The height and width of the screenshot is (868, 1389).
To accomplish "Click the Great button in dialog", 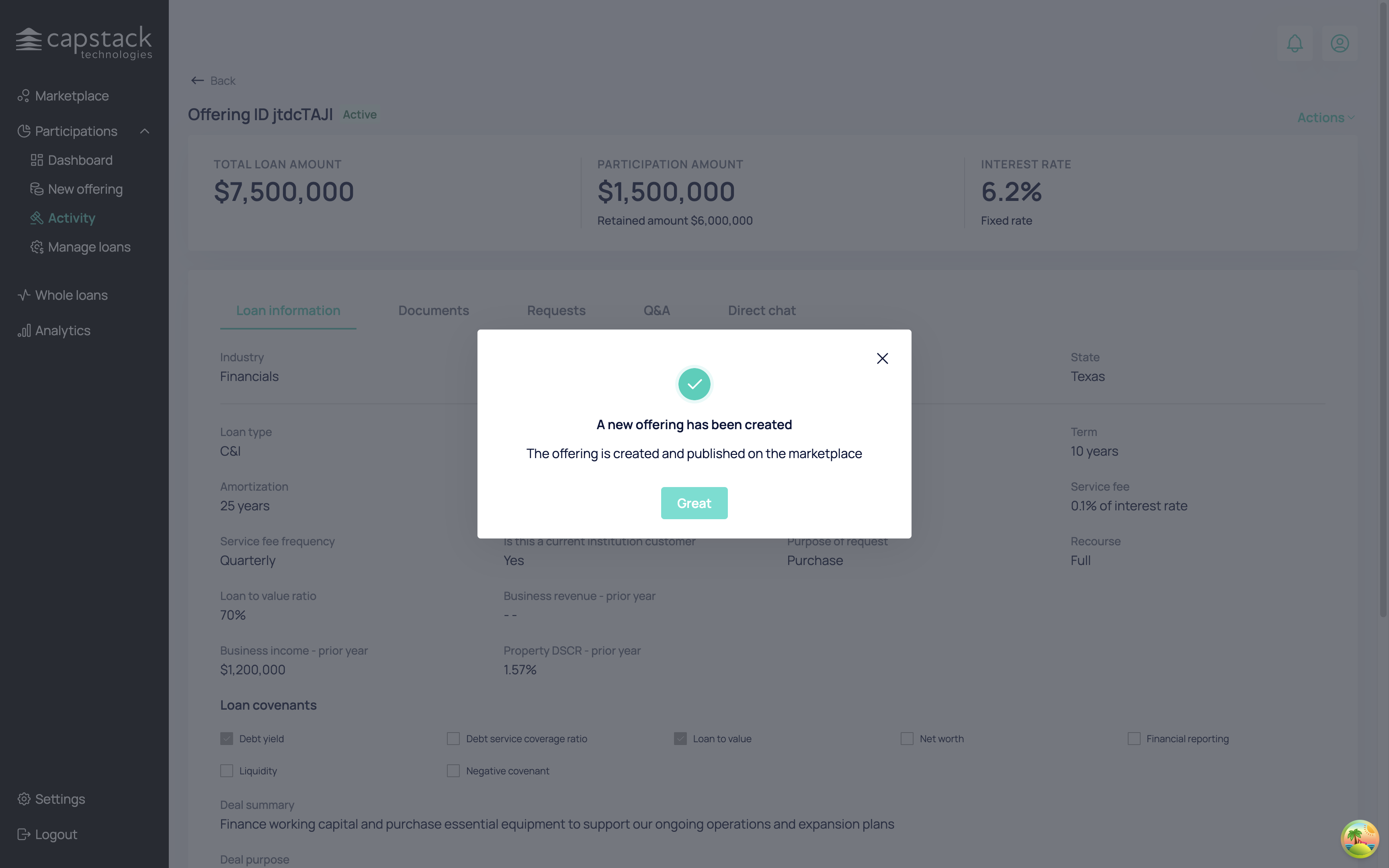I will [694, 503].
